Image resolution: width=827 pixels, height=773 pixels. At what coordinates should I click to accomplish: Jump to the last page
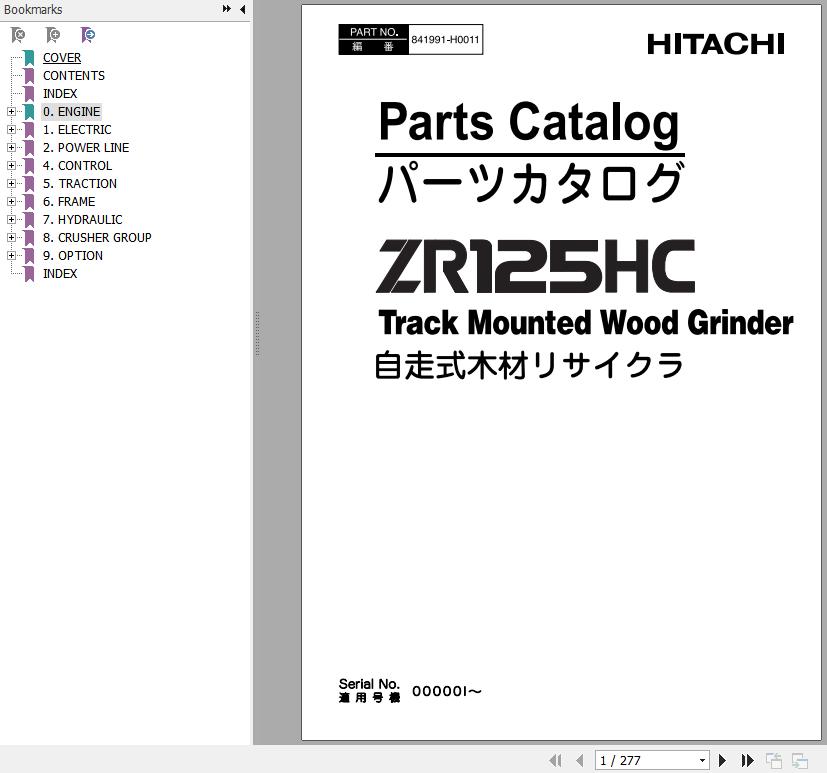click(x=747, y=760)
